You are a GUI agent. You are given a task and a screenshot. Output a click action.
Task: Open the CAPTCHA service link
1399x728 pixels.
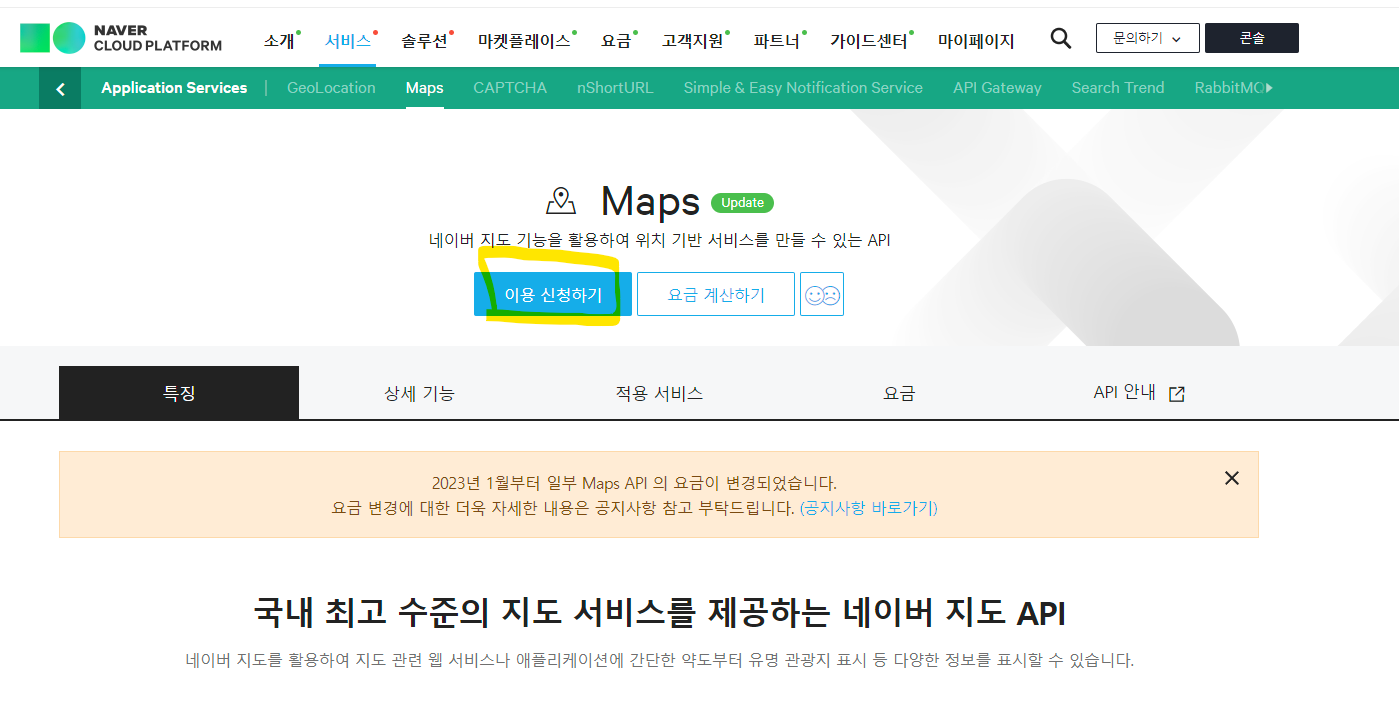tap(510, 88)
